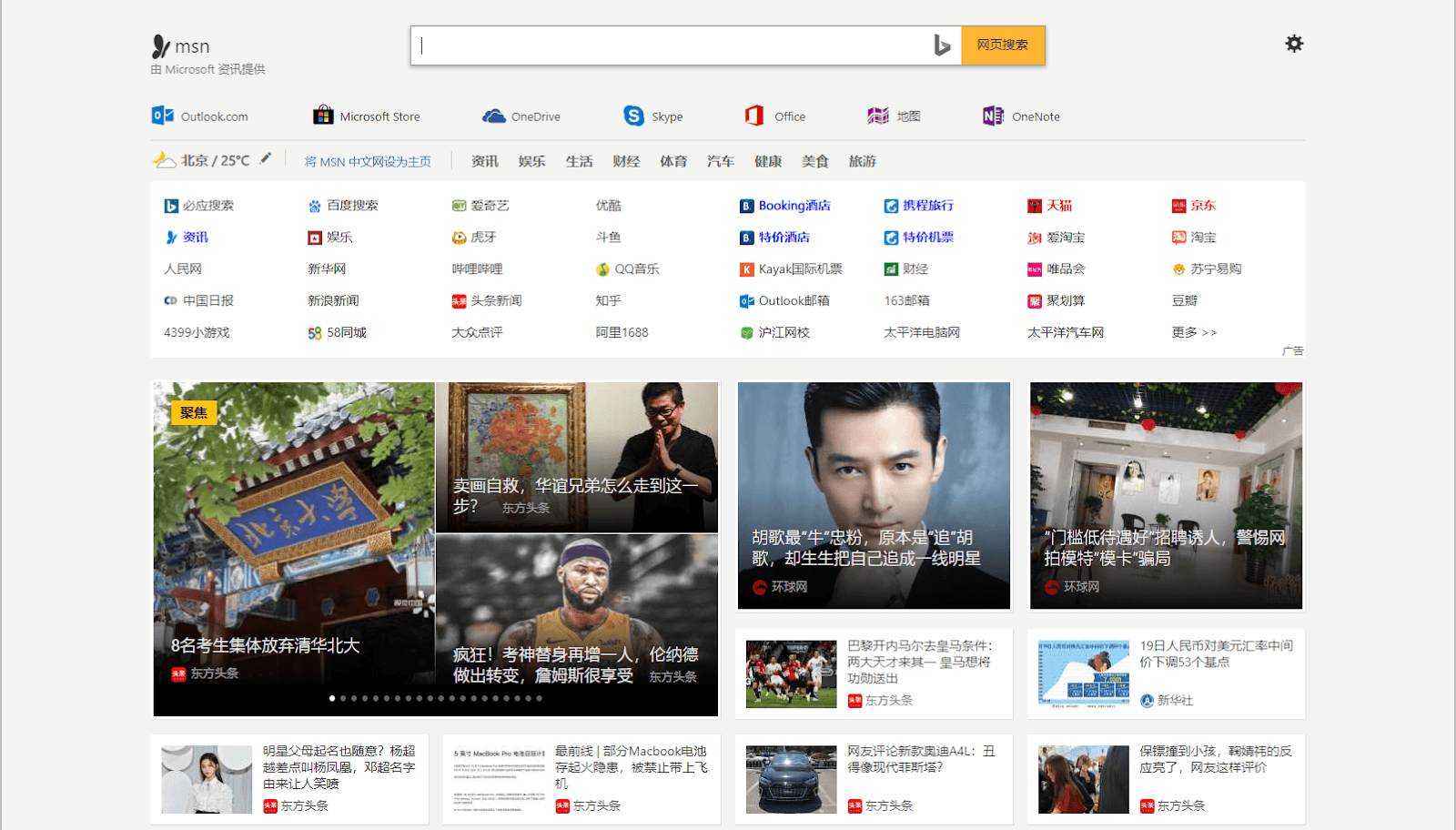1456x830 pixels.
Task: Click the 京东 icon
Action: (1178, 206)
